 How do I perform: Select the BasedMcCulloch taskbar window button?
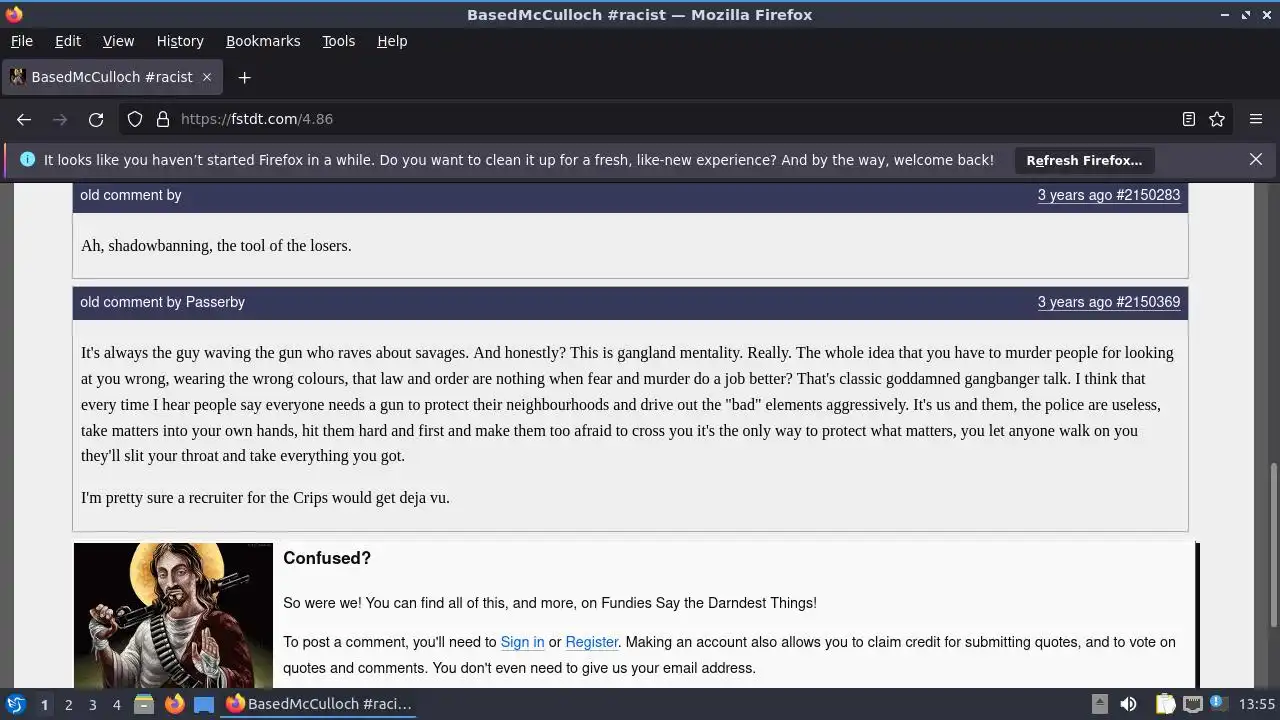pyautogui.click(x=318, y=704)
